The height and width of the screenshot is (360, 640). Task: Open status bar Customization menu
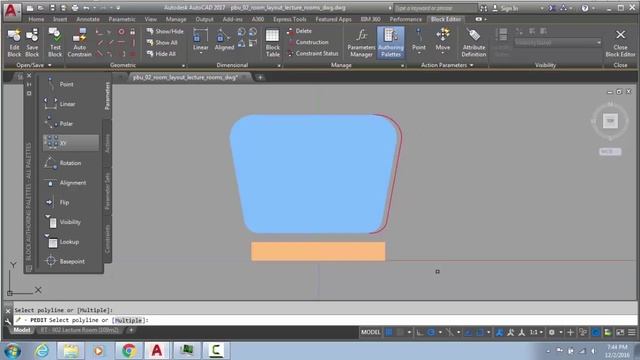[631, 332]
